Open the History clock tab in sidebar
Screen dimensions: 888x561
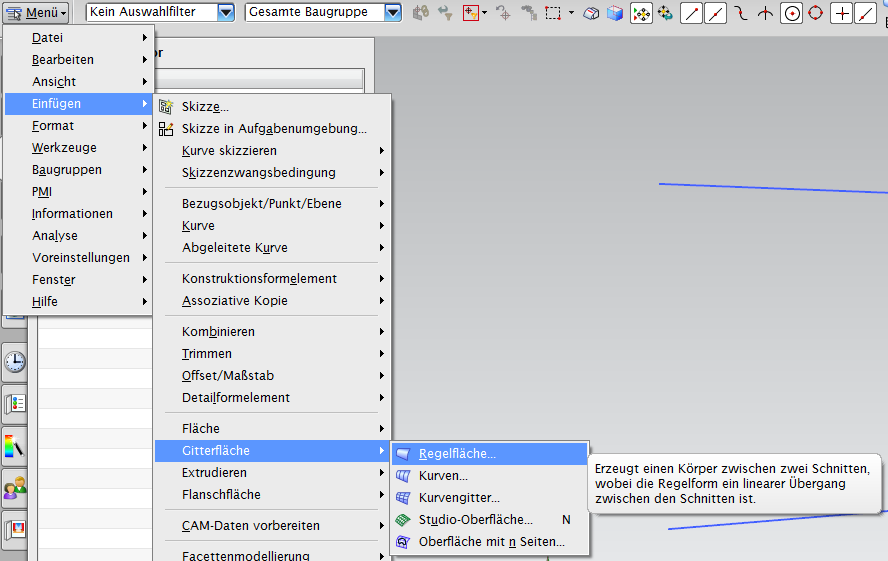(x=15, y=361)
